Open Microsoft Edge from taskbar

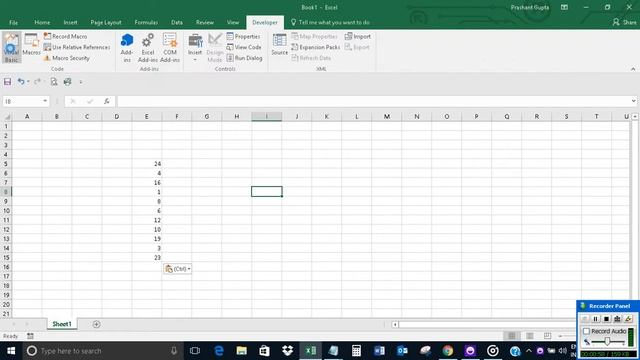pos(219,351)
